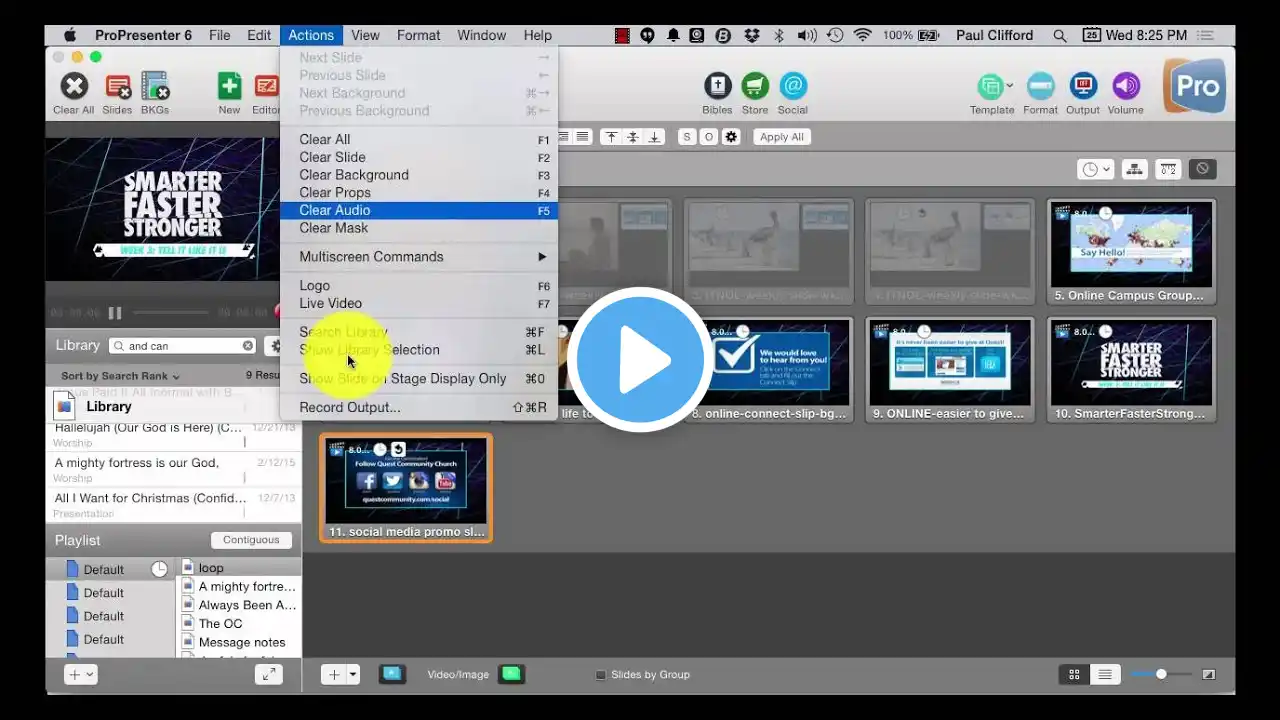Viewport: 1280px width, 720px height.
Task: Set vertical alignment to top
Action: 610,137
